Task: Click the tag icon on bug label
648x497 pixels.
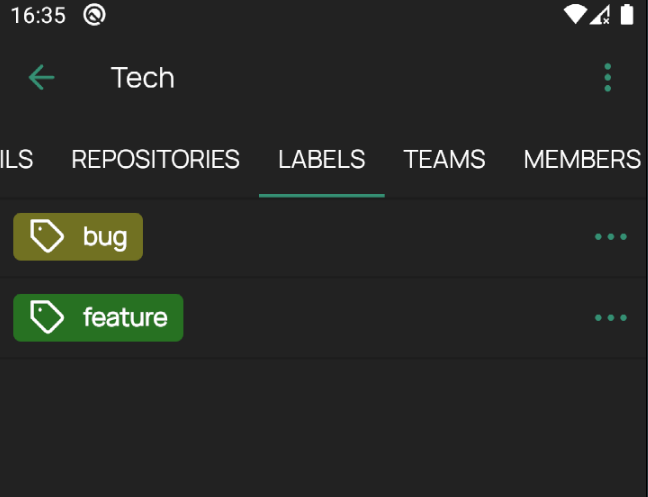Action: coord(47,236)
